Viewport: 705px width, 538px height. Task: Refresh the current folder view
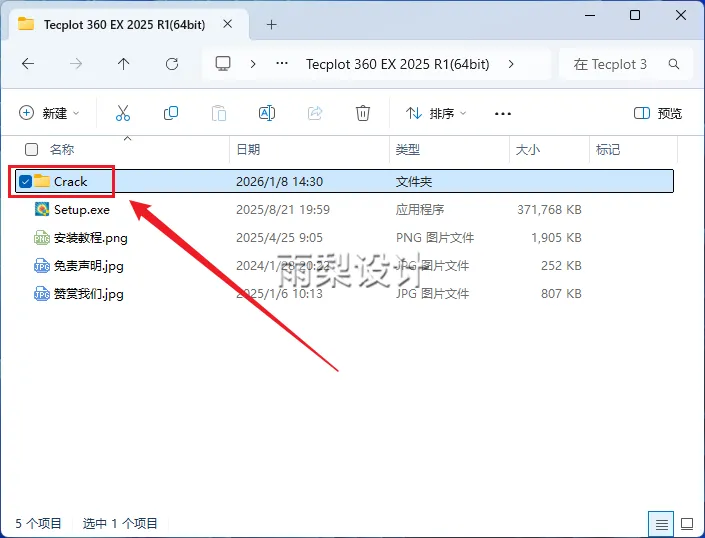(x=172, y=64)
